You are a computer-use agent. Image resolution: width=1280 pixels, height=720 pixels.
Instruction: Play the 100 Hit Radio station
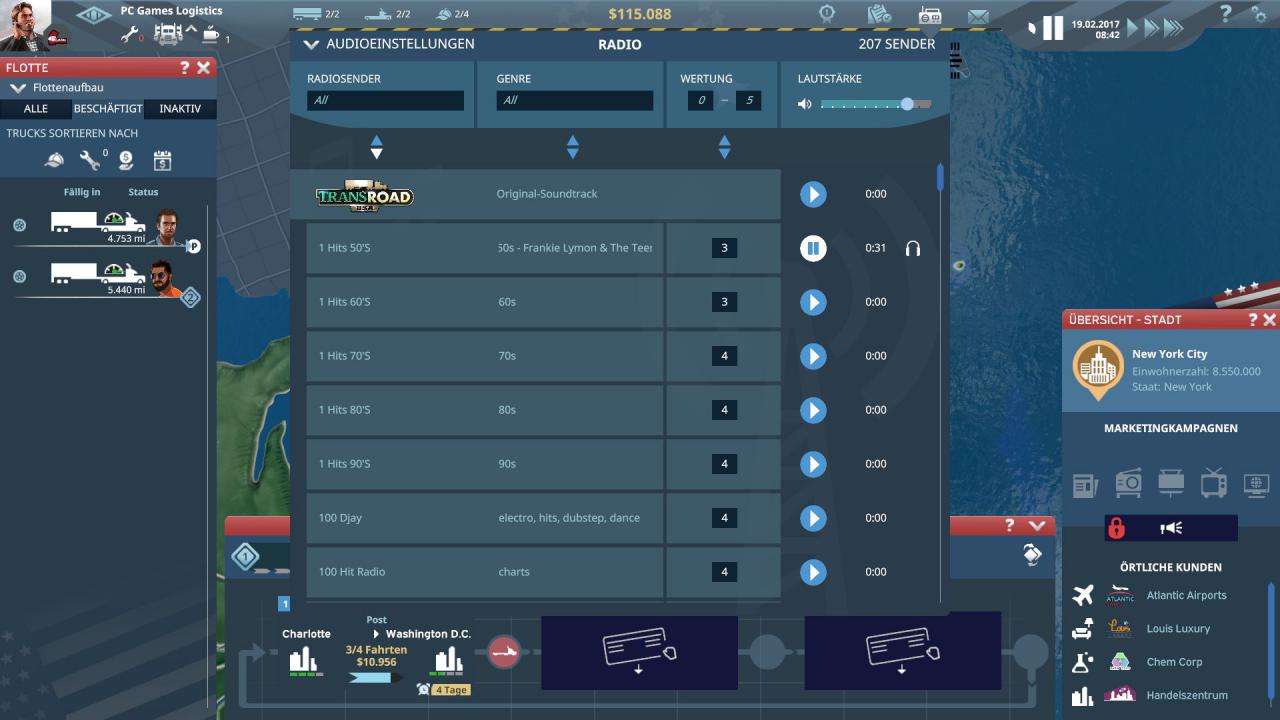click(x=813, y=572)
